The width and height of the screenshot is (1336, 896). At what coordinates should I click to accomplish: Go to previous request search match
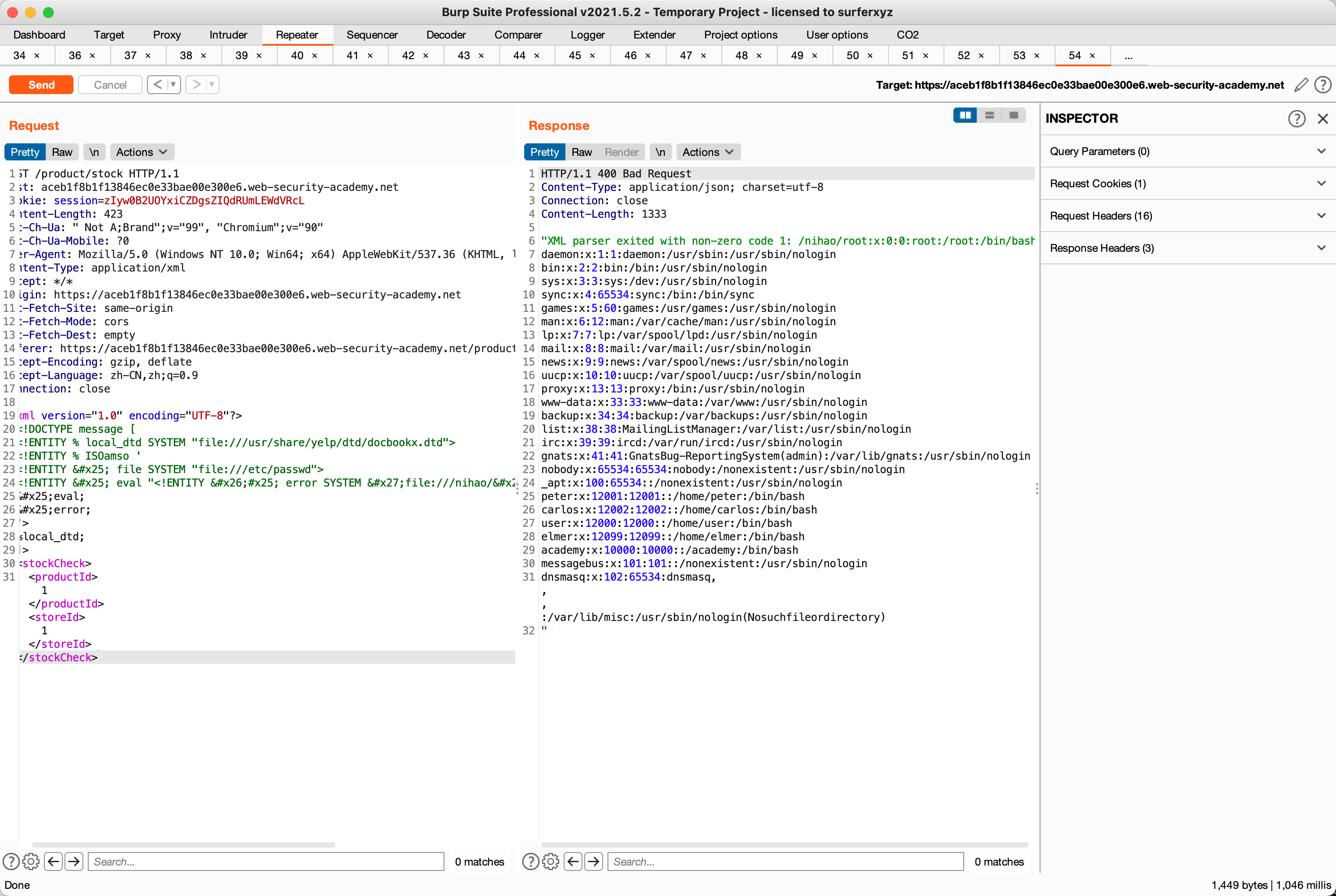(x=53, y=861)
